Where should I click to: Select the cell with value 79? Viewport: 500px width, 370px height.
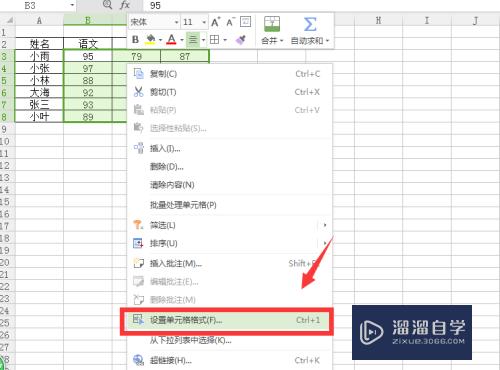click(136, 56)
